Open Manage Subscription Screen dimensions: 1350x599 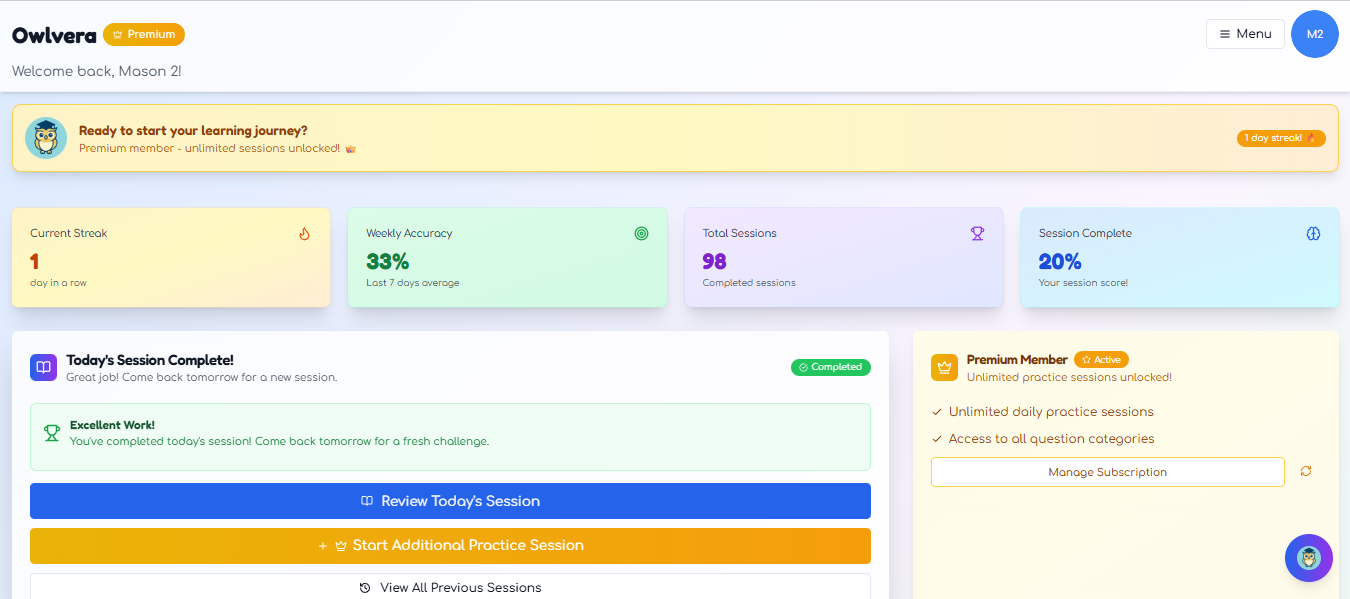coord(1107,471)
